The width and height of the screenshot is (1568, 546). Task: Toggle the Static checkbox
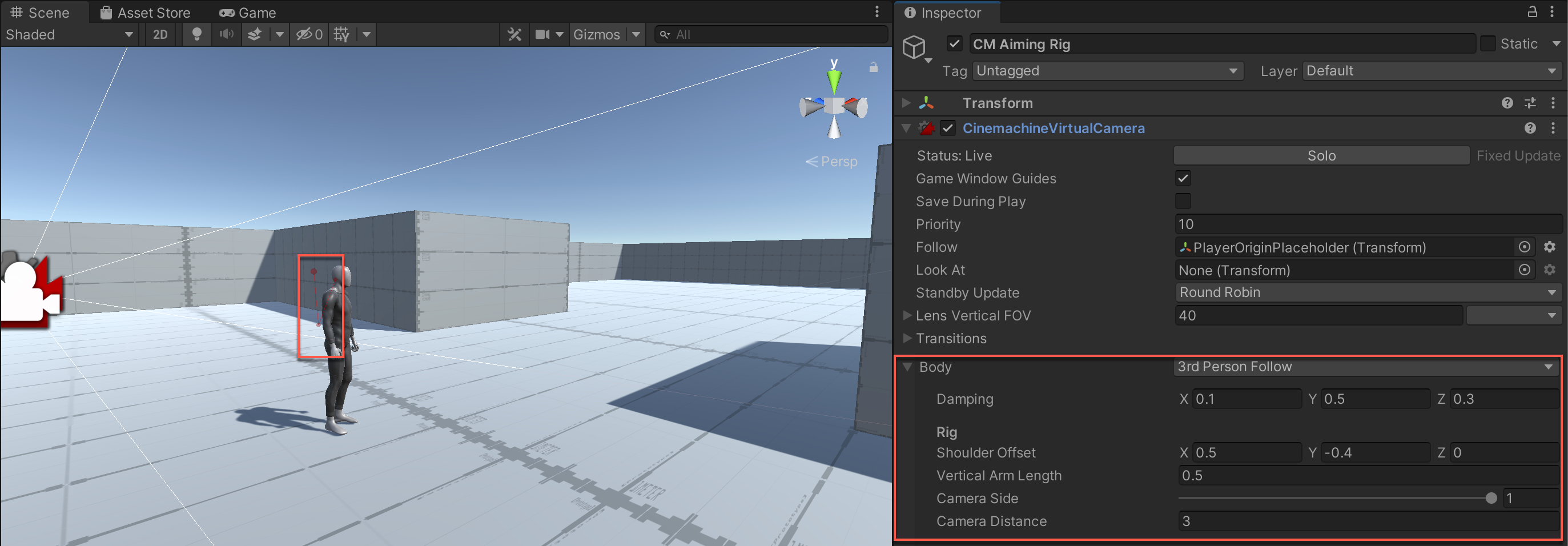(x=1487, y=44)
